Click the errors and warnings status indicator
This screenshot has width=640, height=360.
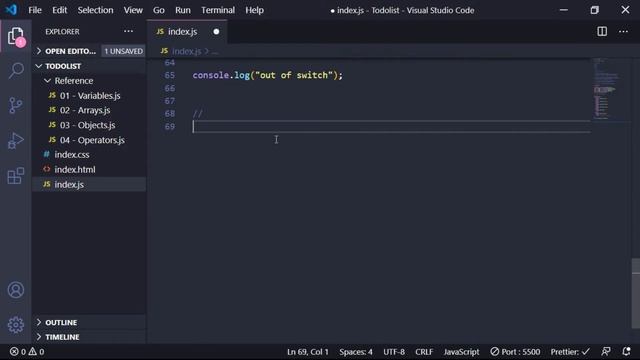point(27,351)
